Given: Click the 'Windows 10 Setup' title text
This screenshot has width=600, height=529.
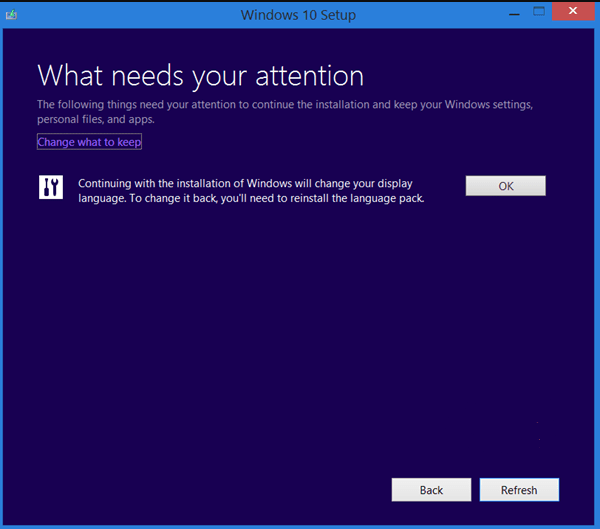Looking at the screenshot, I should coord(298,15).
